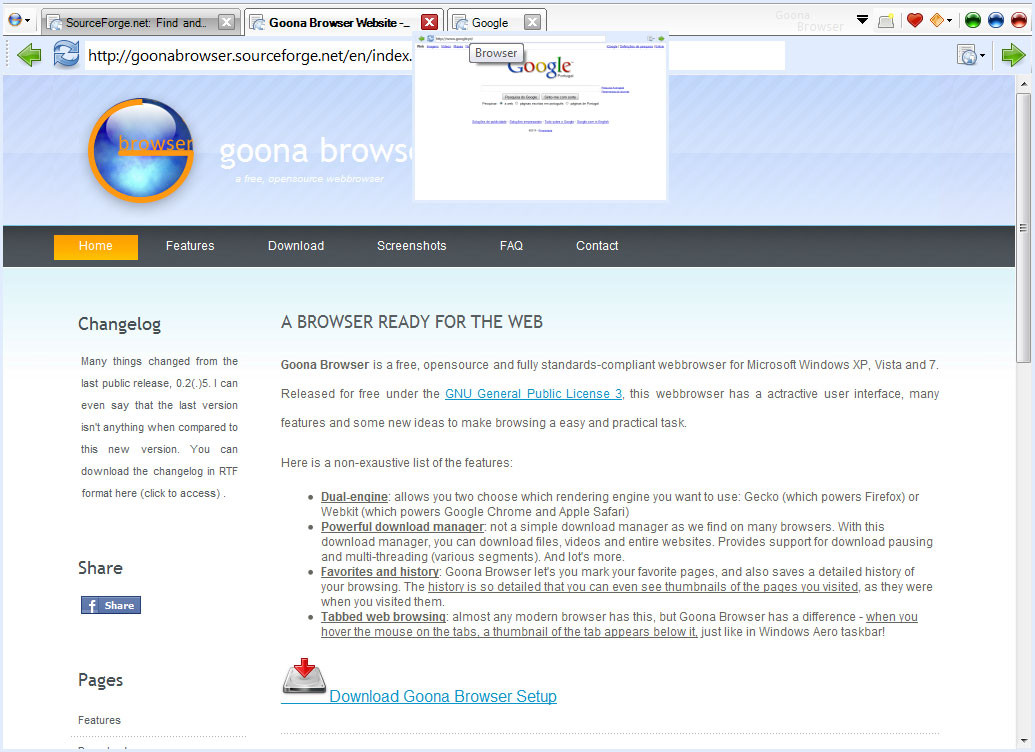
Task: Open the Screenshots navigation item
Action: (412, 246)
